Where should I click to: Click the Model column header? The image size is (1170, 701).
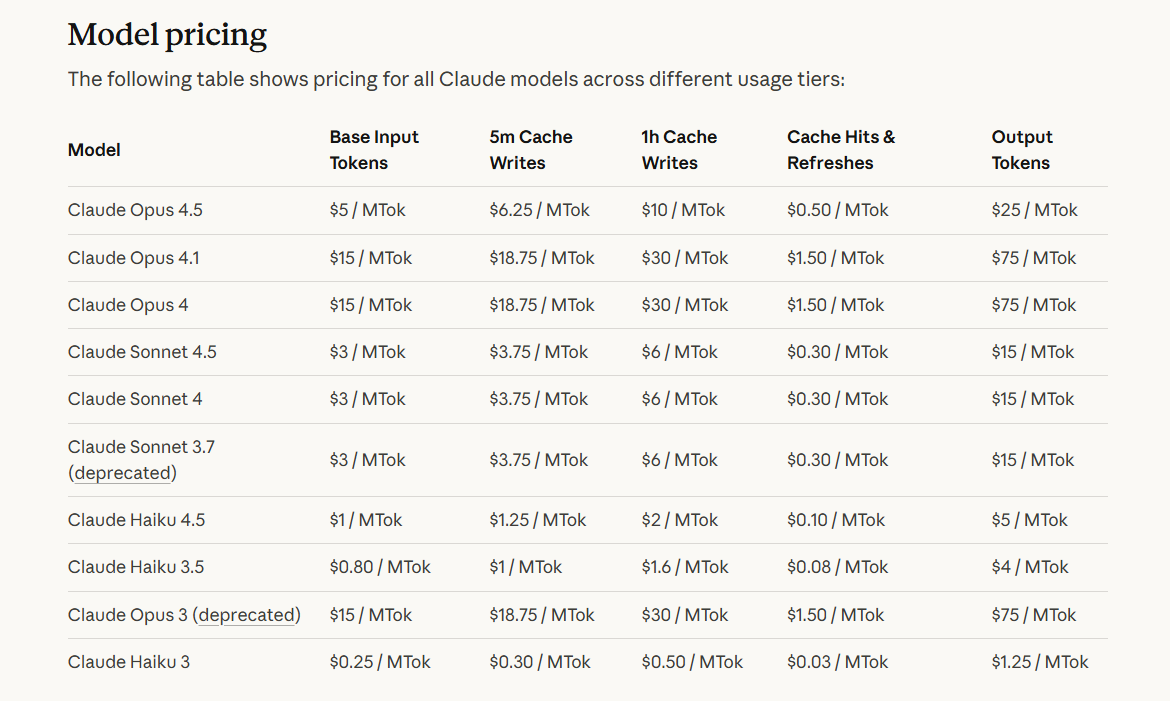[x=94, y=150]
